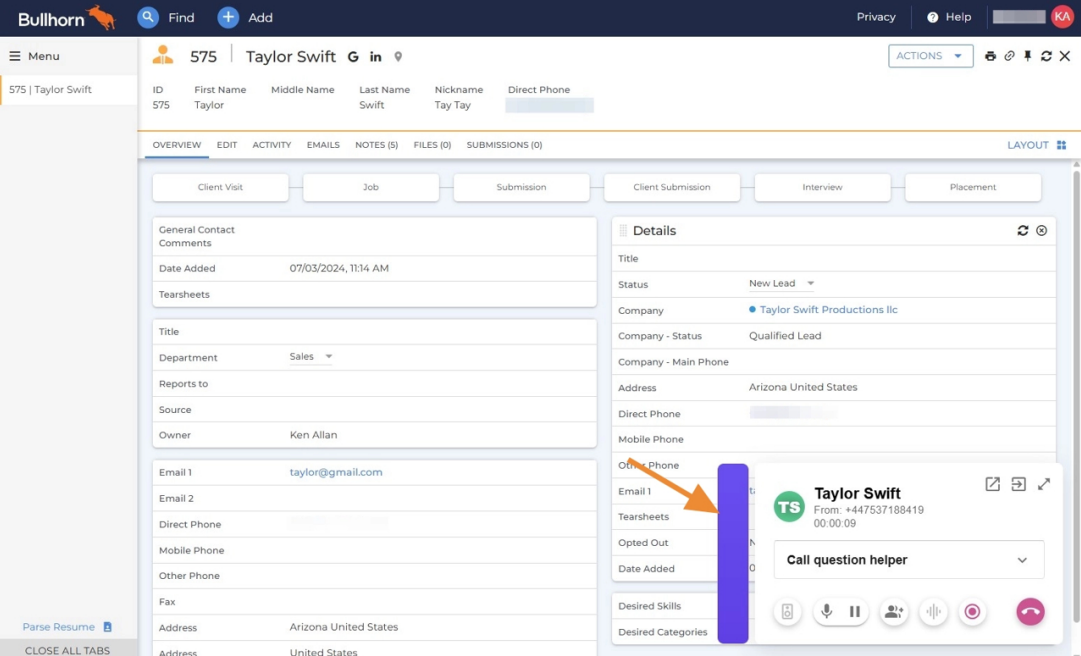Click the Date Added value 07/03/2024, 11:14 AM
The image size is (1081, 656).
tap(339, 268)
